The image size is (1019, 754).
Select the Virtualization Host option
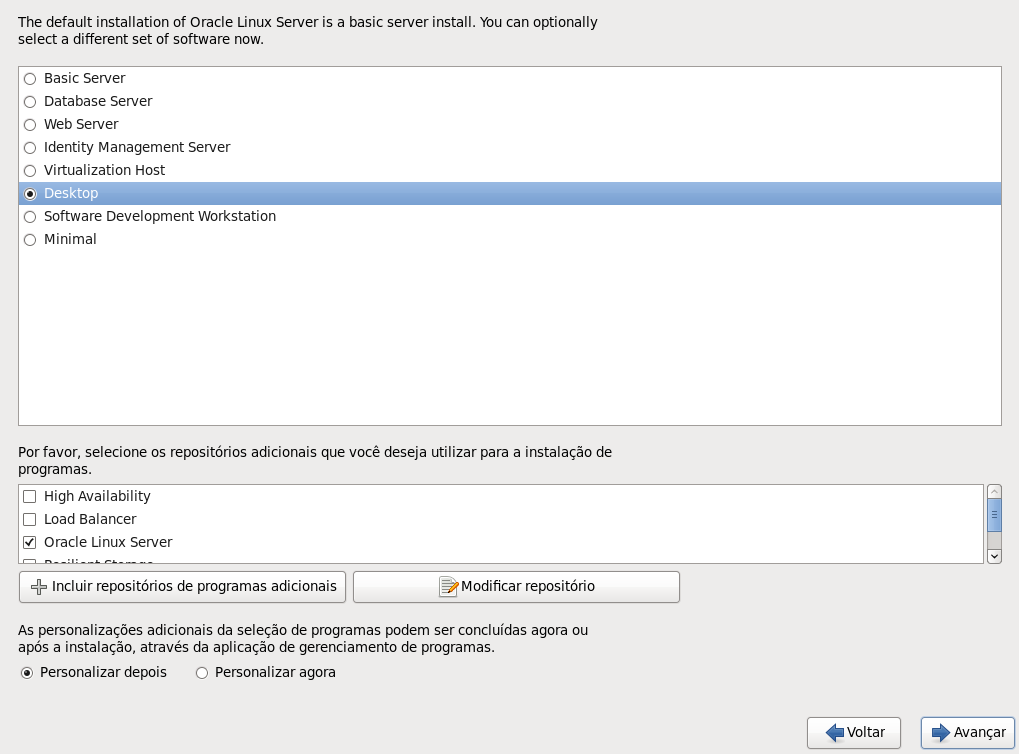tap(30, 171)
